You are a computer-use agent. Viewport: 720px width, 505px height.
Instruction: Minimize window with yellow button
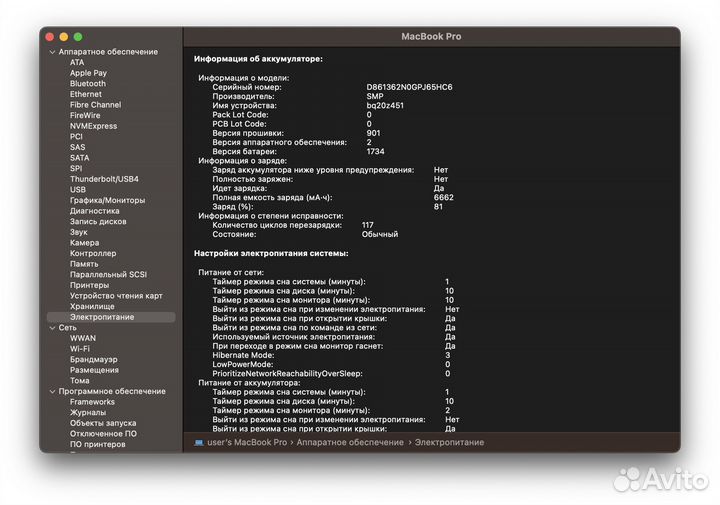click(64, 37)
